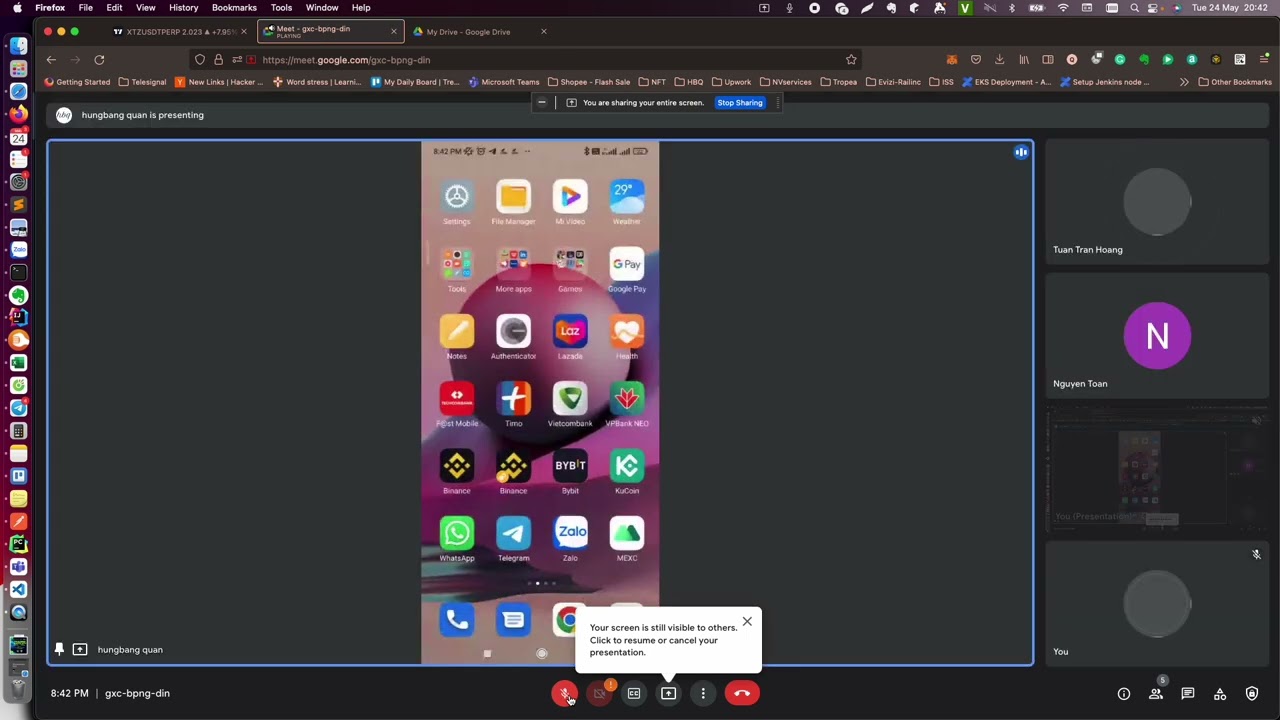Click Google Pay app on shared phone
The width and height of the screenshot is (1280, 720).
coord(627,269)
